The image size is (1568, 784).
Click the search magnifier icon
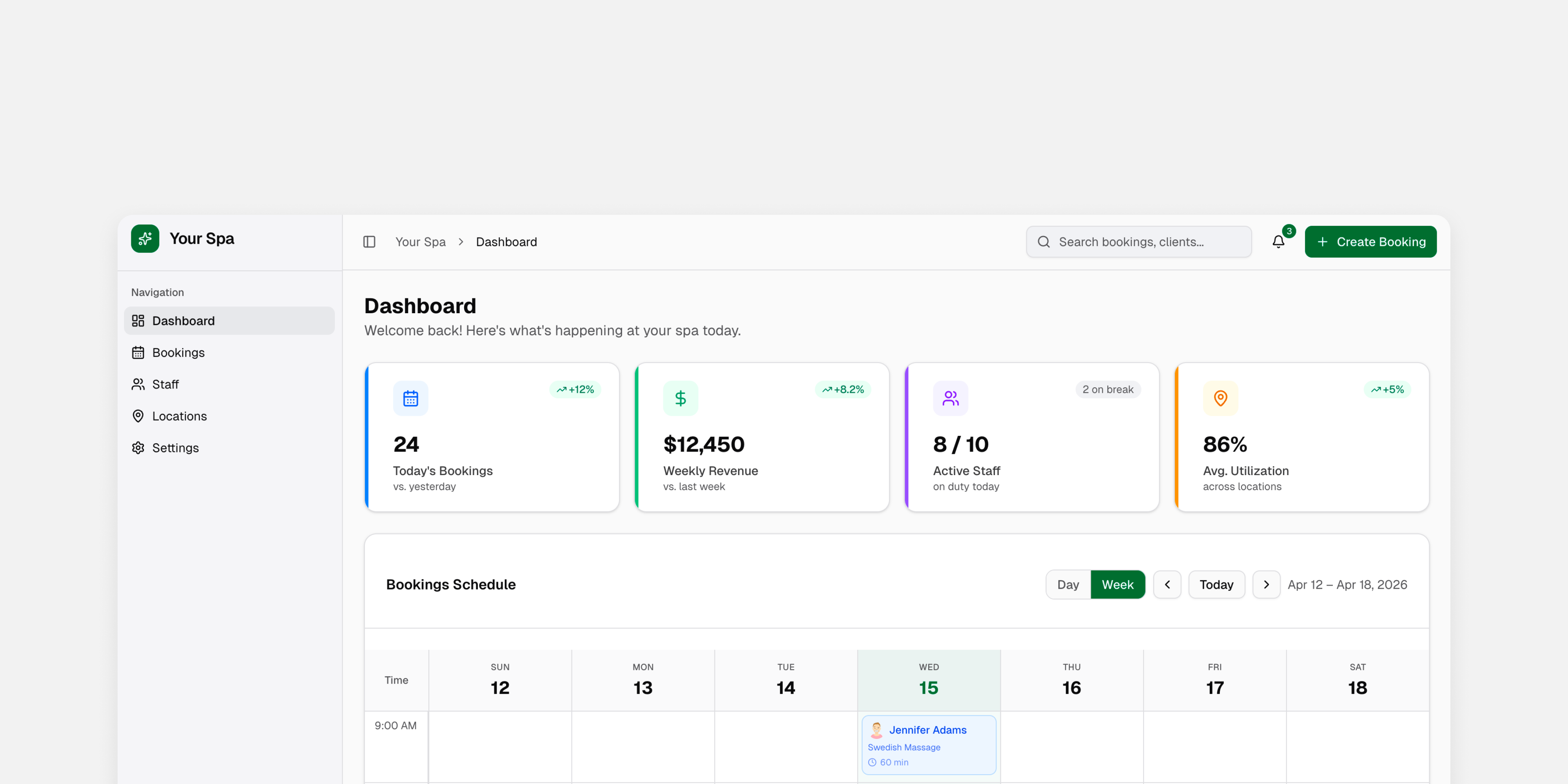tap(1043, 241)
